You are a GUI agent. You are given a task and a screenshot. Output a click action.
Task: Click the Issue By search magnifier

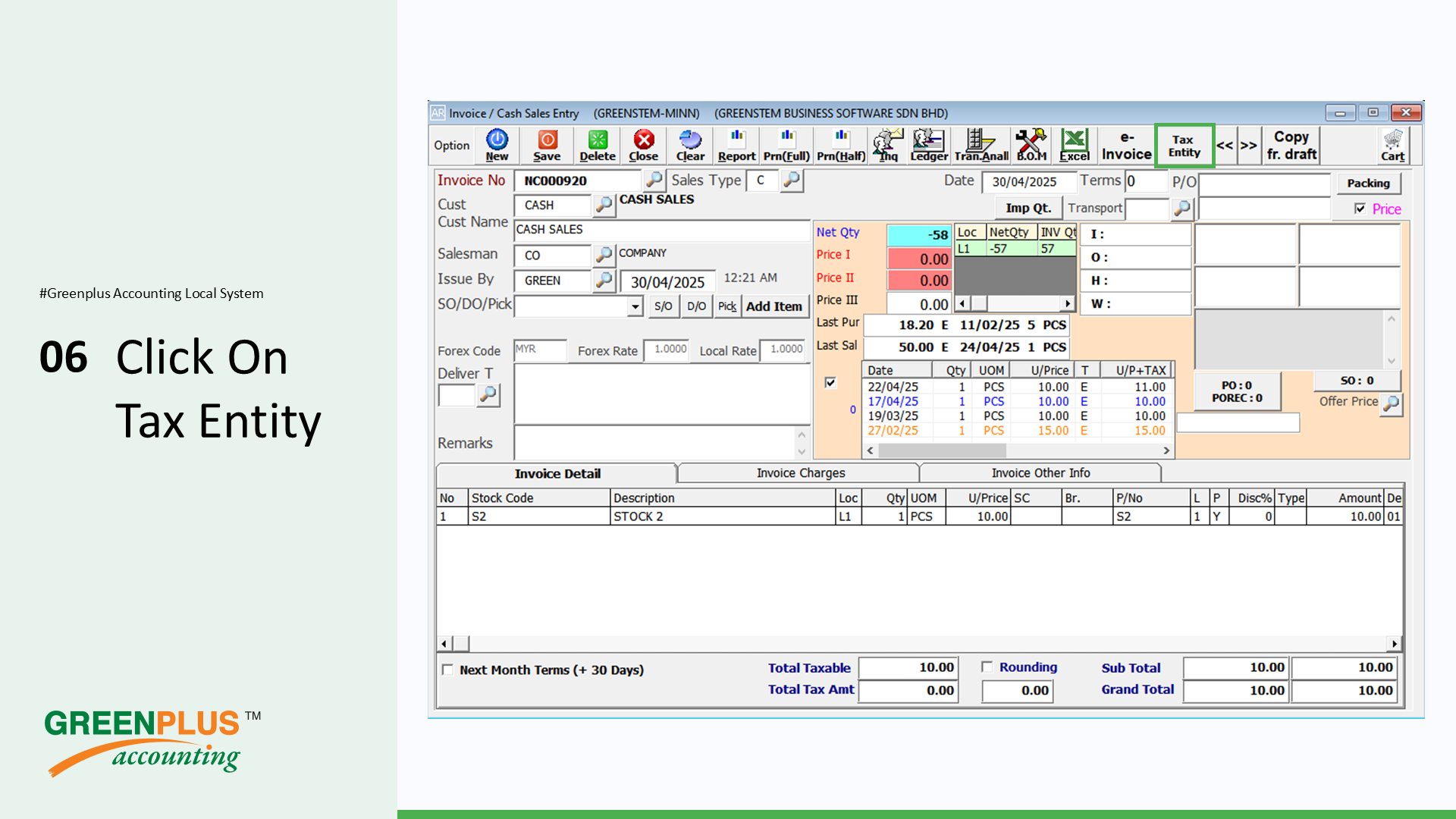click(604, 281)
